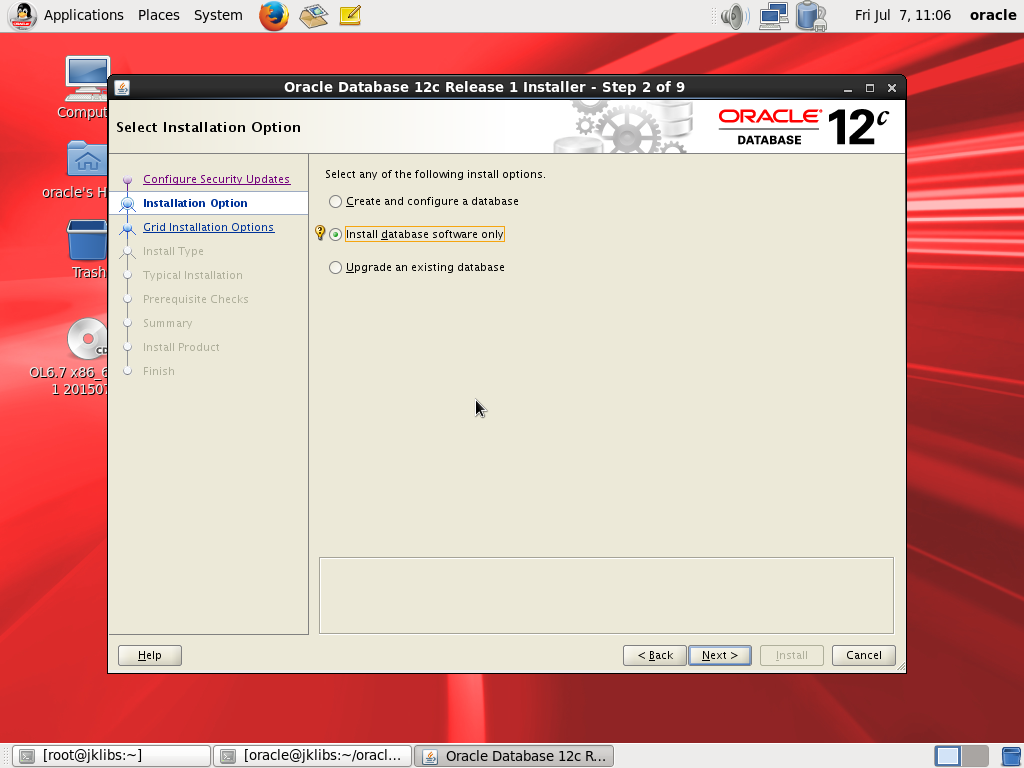Click the volume speaker icon

735,16
